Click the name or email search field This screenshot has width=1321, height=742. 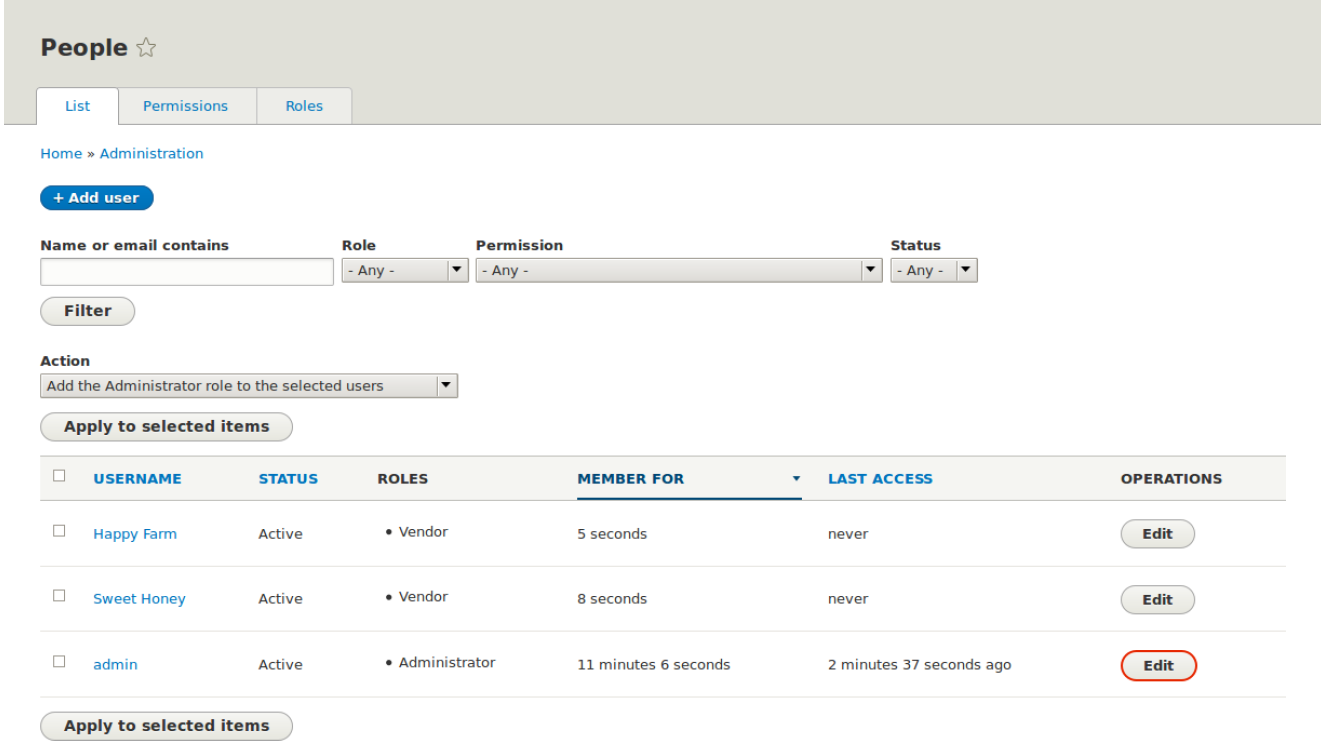(186, 271)
